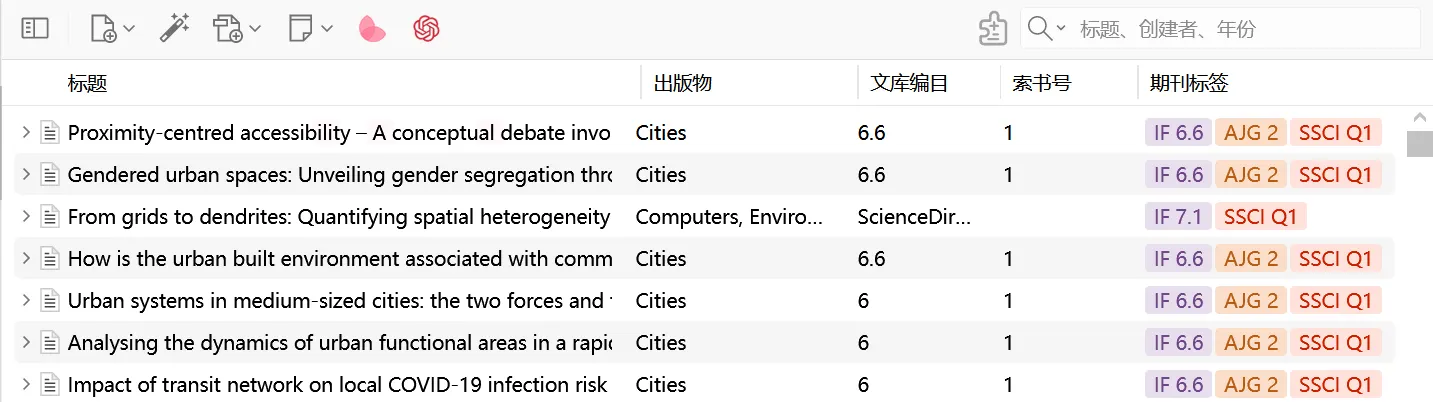Viewport: 1433px width, 402px height.
Task: Click the pink petals plugin icon
Action: tap(372, 30)
